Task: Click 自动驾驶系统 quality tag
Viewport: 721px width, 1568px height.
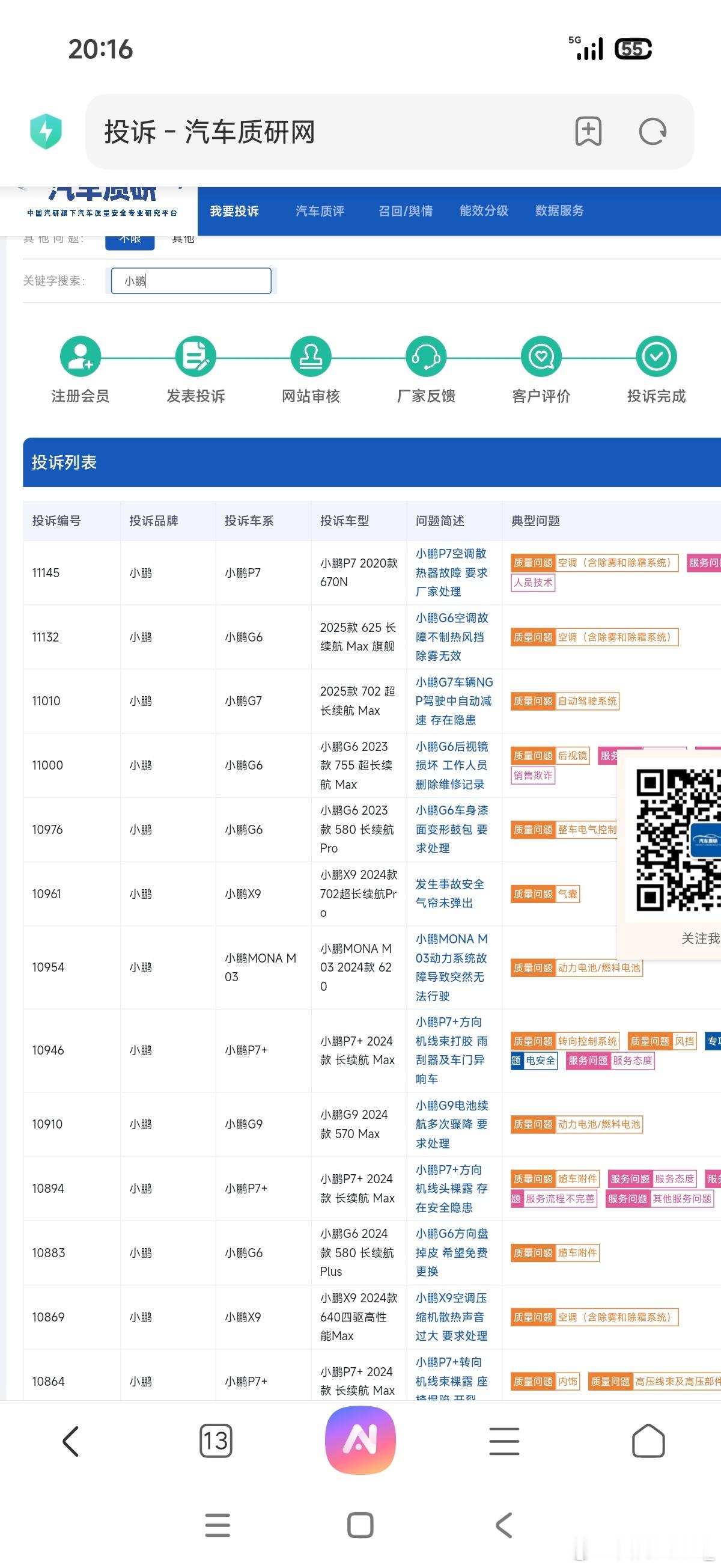Action: (588, 701)
